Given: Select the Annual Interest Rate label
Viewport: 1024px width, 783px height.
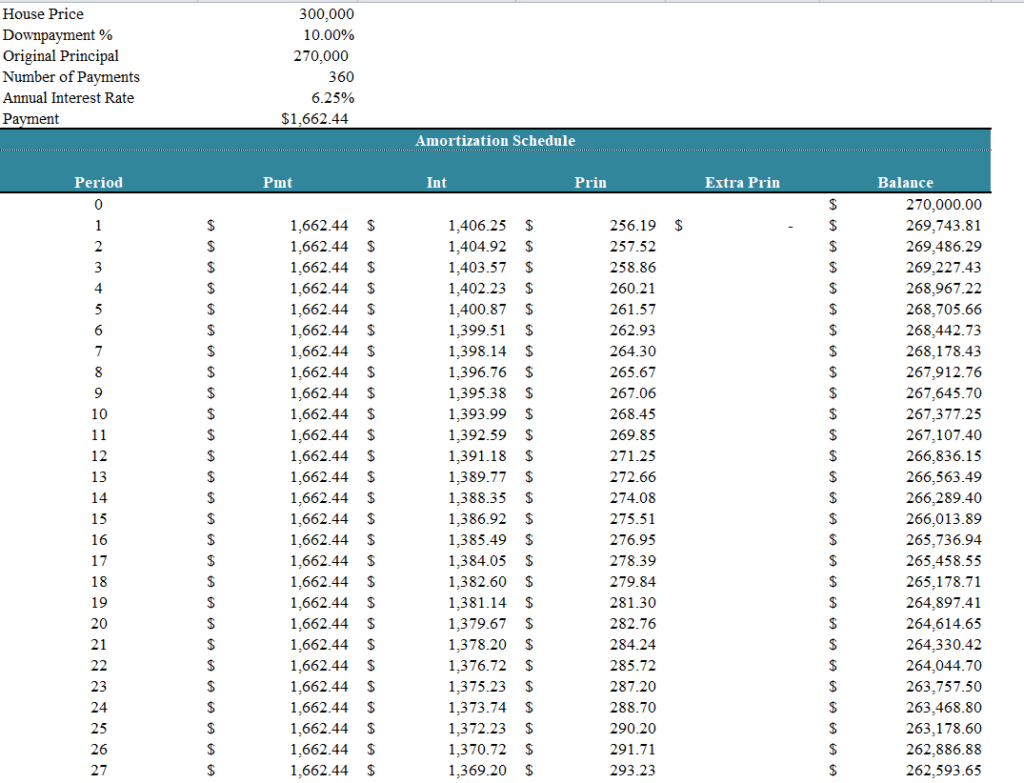Looking at the screenshot, I should pyautogui.click(x=69, y=97).
